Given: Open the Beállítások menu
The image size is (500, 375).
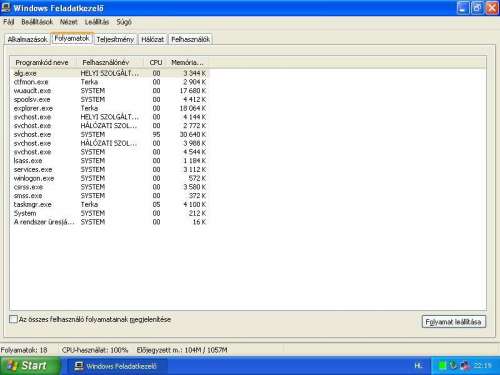Looking at the screenshot, I should point(37,22).
